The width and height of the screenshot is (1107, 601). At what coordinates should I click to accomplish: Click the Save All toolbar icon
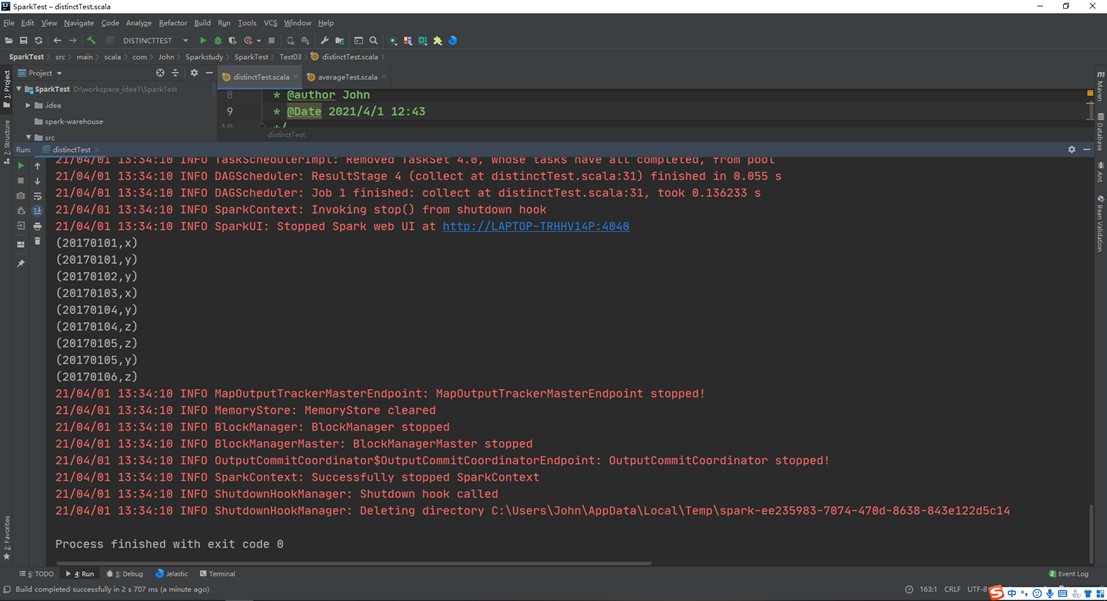pyautogui.click(x=23, y=41)
